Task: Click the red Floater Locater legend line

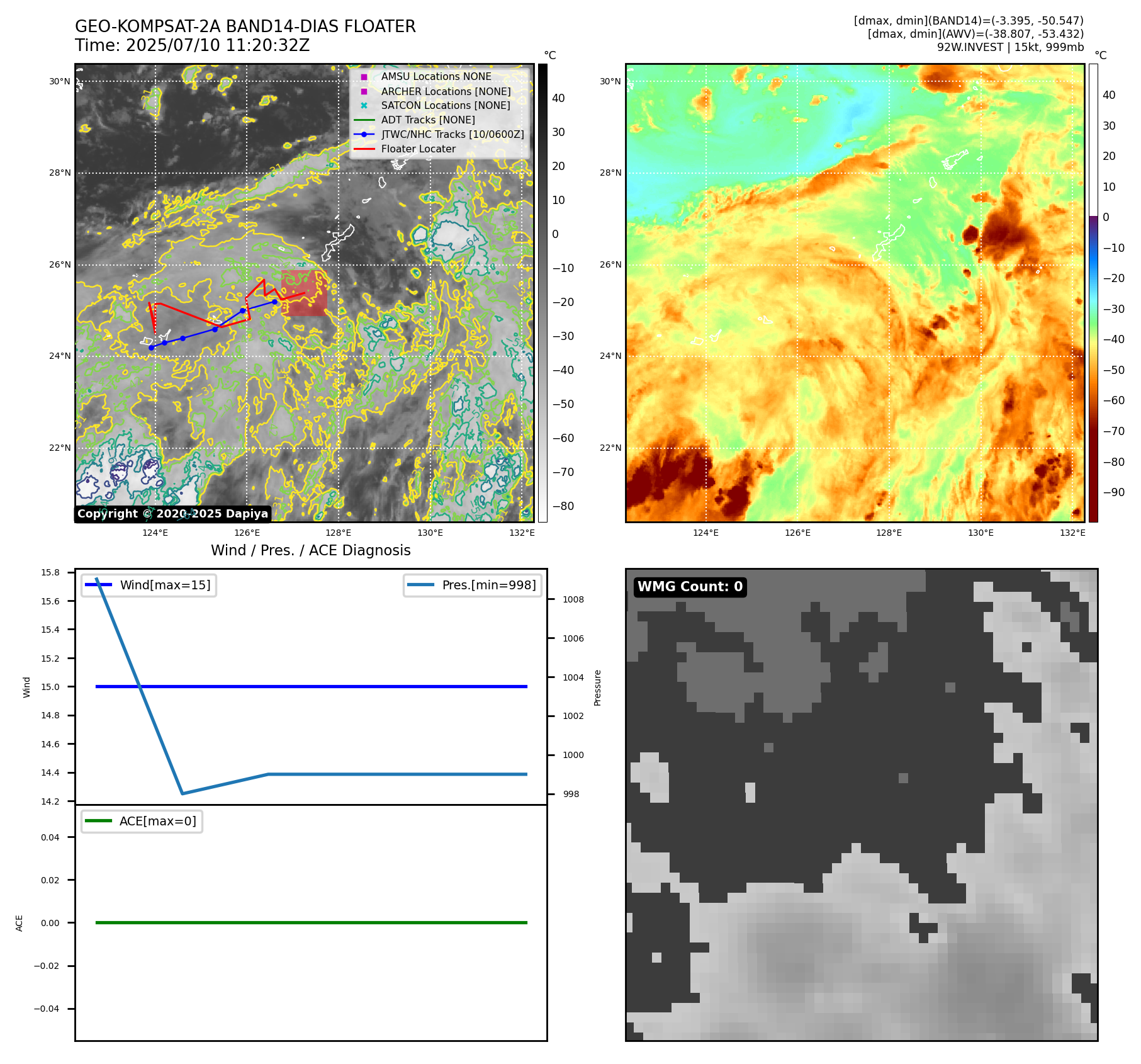Action: tap(364, 149)
